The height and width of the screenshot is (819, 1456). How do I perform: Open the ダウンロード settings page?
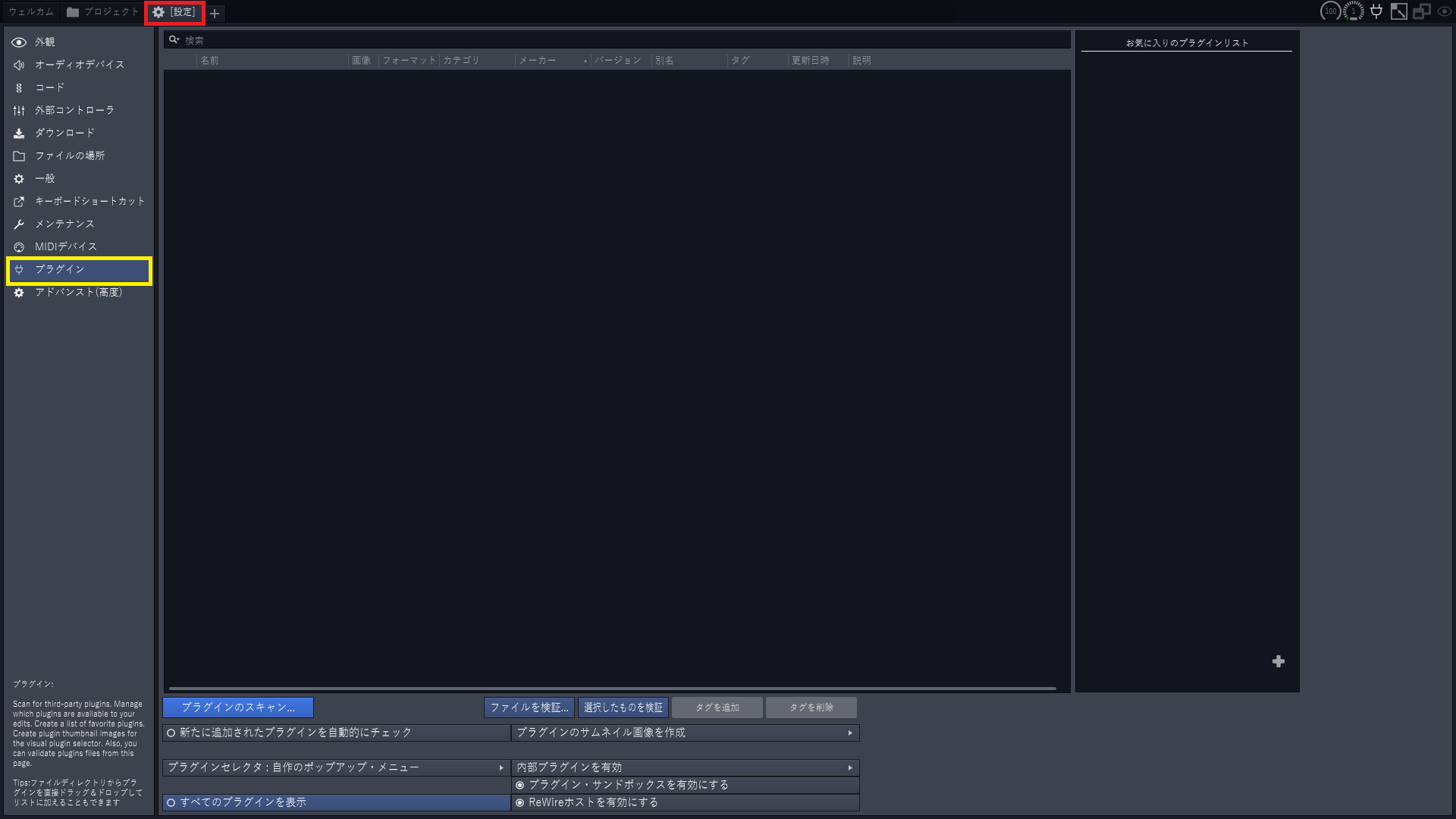(64, 133)
